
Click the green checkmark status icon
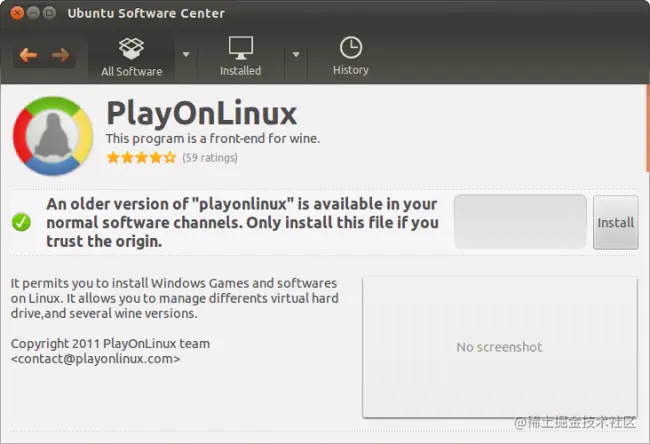[21, 222]
